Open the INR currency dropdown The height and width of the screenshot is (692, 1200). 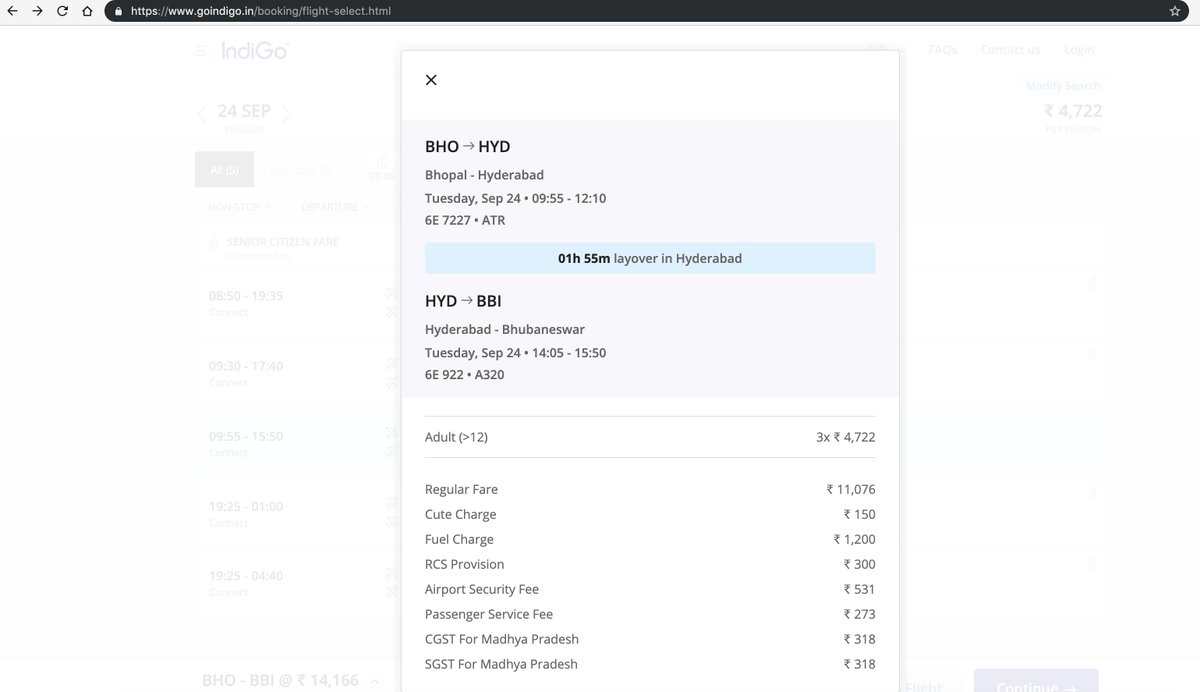pyautogui.click(x=886, y=49)
